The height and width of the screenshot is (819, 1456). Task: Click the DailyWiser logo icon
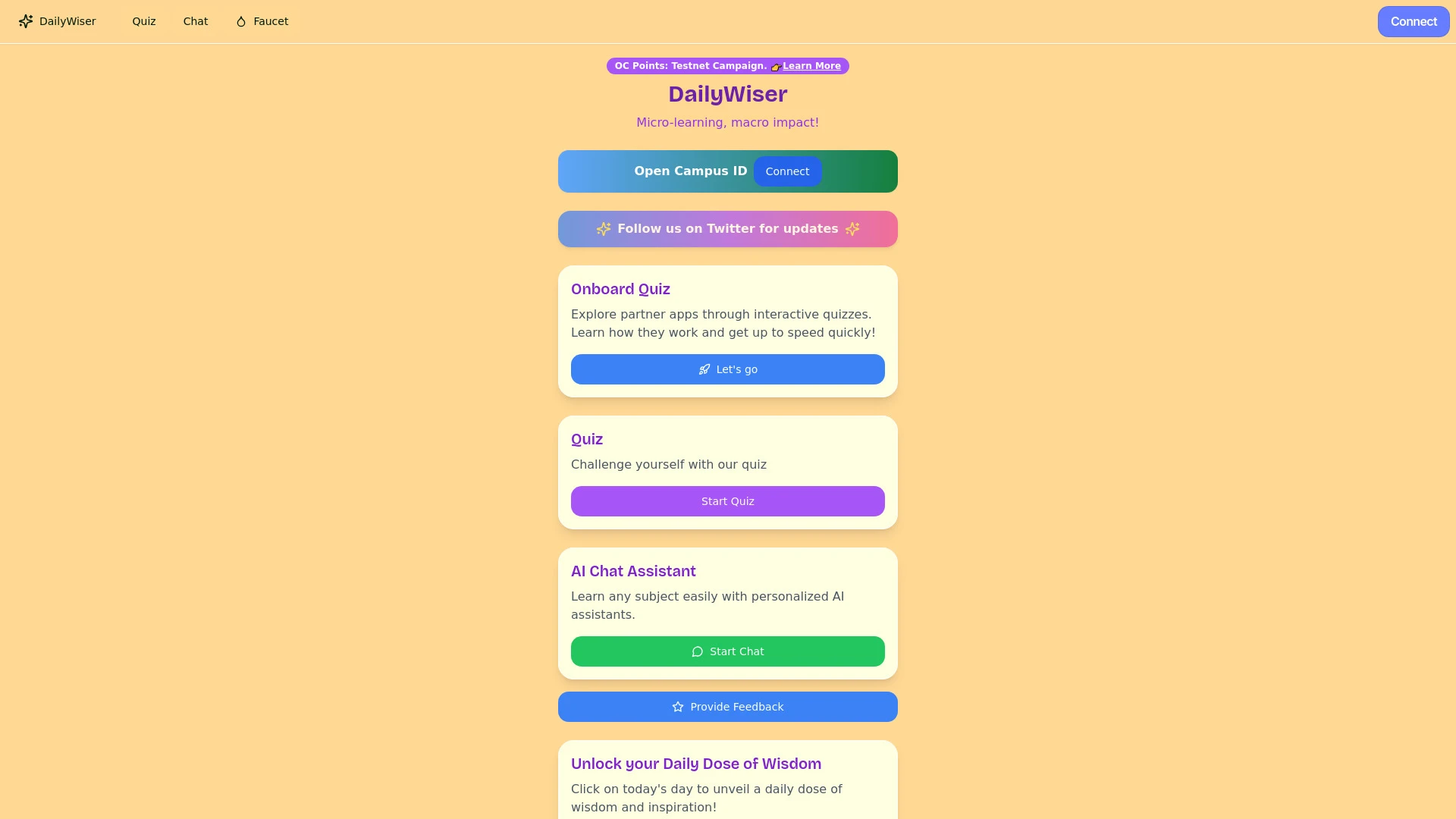coord(26,21)
